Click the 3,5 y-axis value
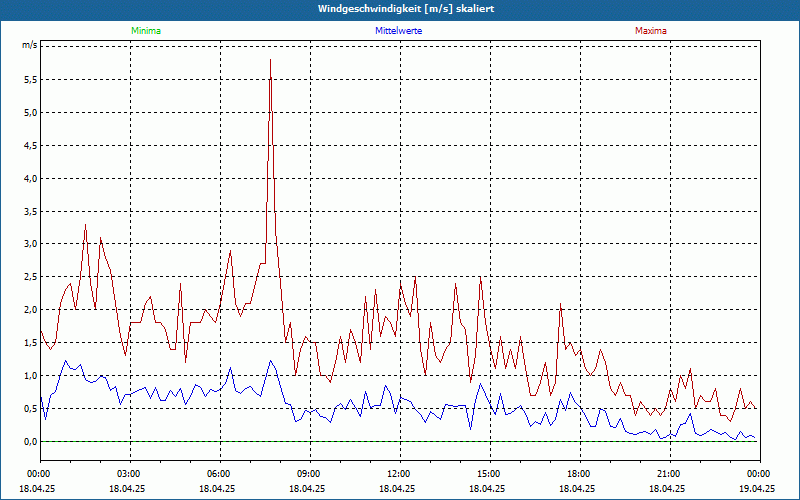The image size is (800, 500). click(31, 212)
